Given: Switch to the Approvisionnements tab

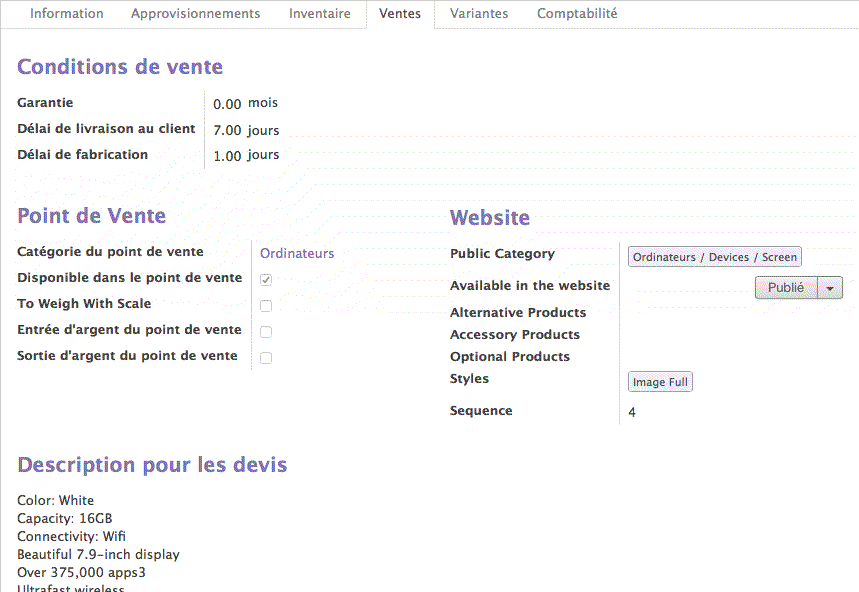Looking at the screenshot, I should point(195,14).
